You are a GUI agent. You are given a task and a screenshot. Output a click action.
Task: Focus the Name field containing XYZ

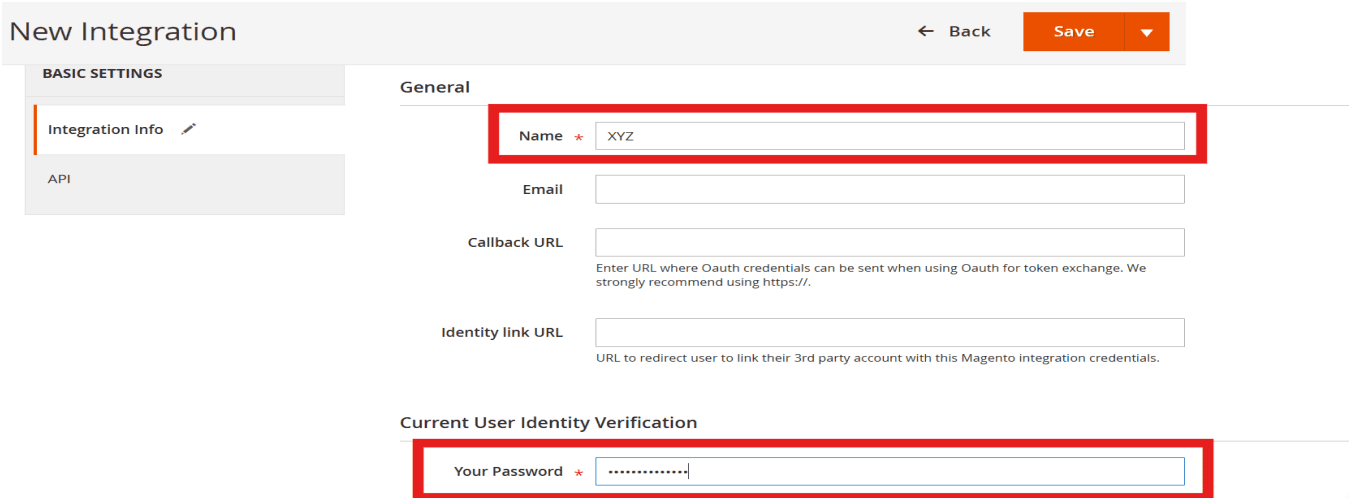[x=890, y=136]
